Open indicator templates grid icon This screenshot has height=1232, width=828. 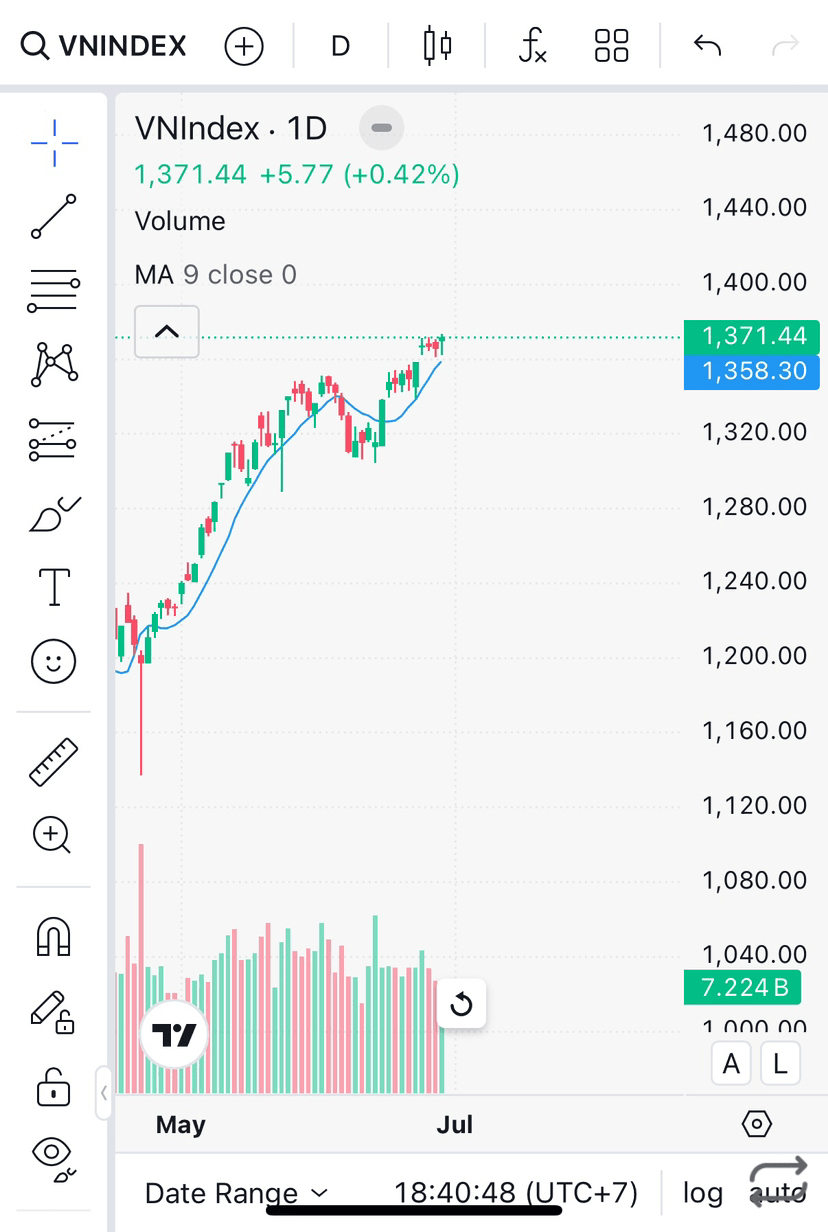(611, 46)
